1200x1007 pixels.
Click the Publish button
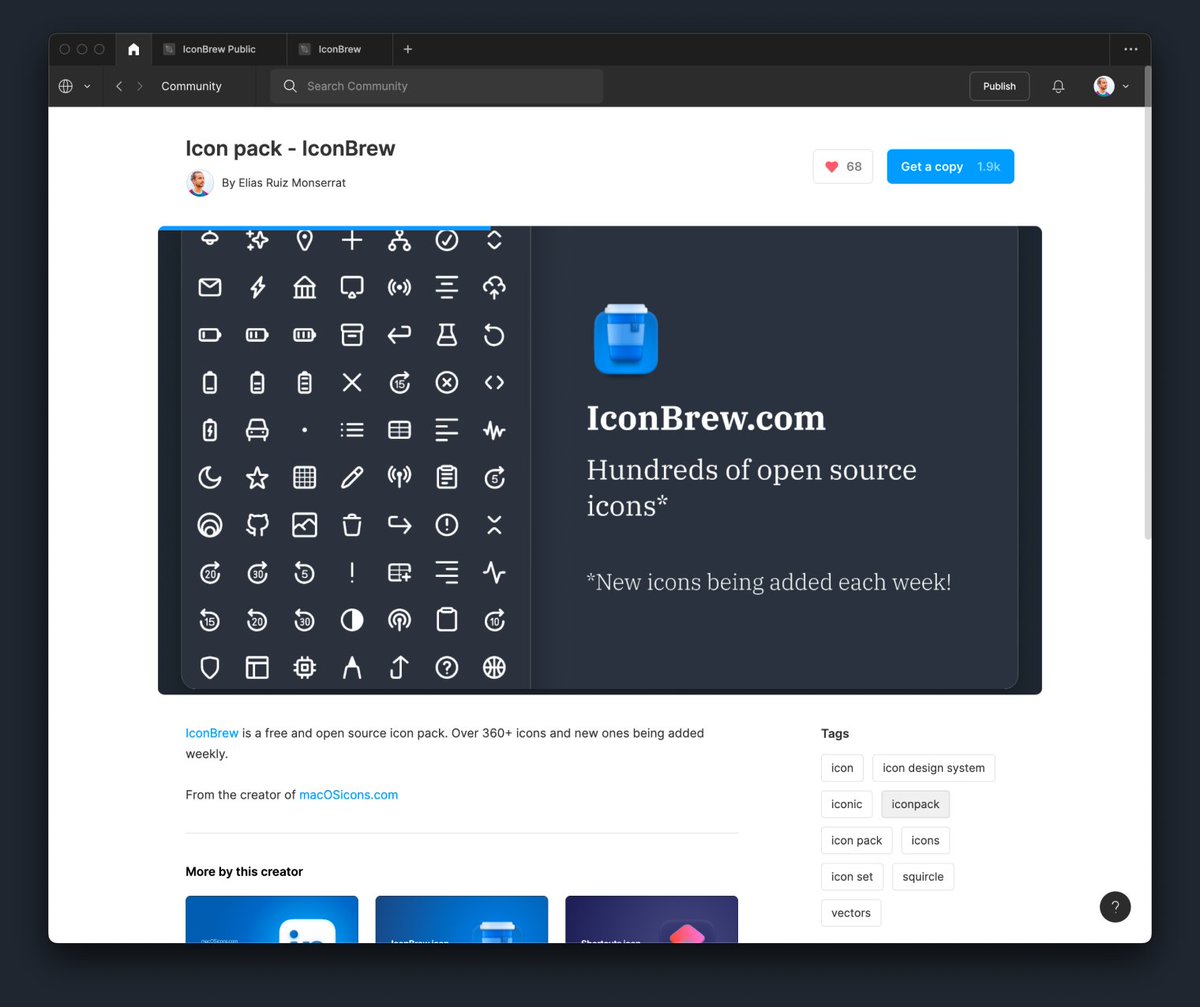pos(999,86)
